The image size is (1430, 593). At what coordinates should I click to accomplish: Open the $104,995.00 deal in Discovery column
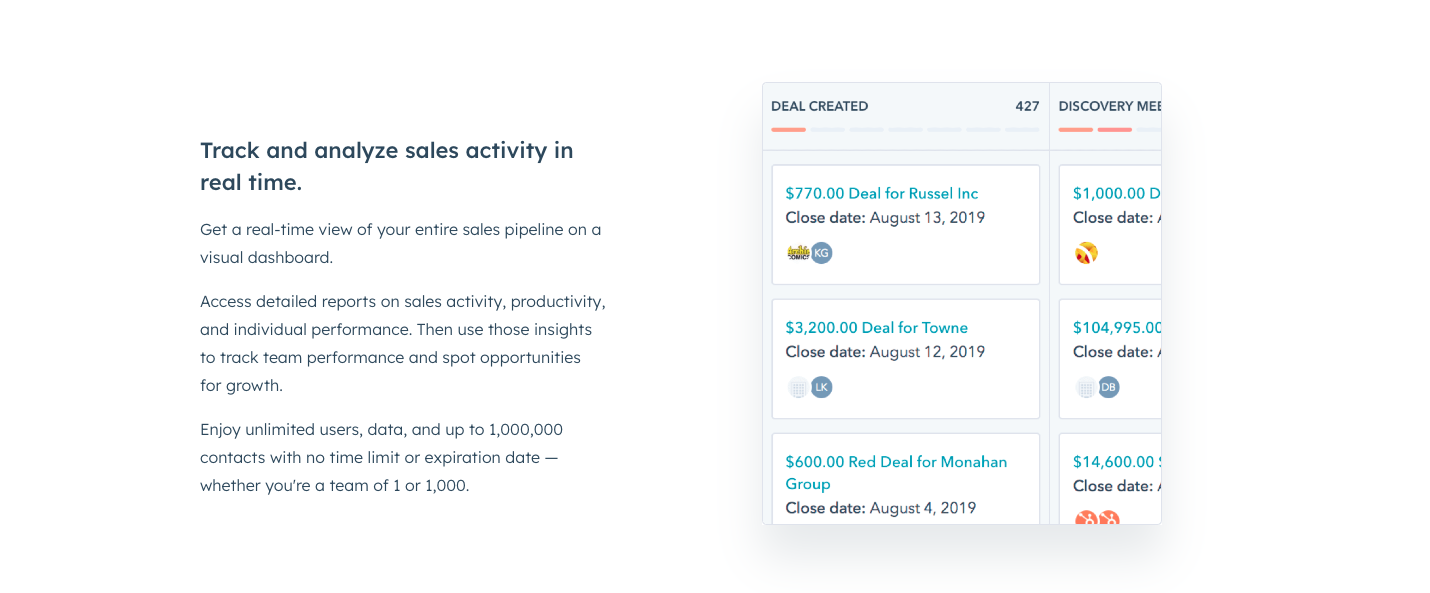(1116, 327)
